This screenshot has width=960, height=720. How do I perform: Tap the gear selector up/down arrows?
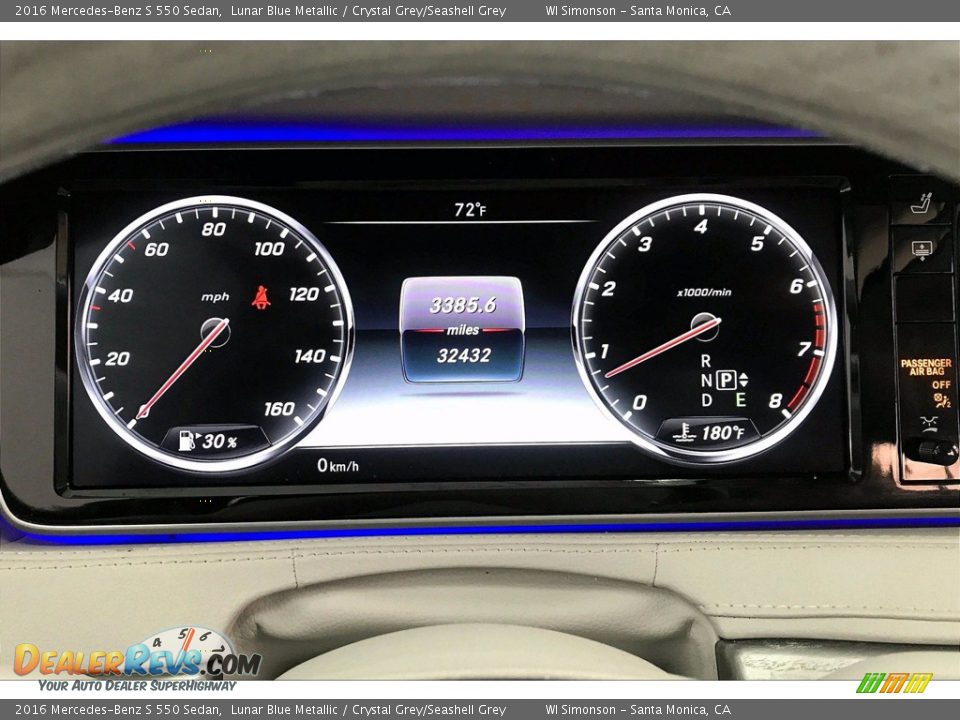[x=743, y=380]
